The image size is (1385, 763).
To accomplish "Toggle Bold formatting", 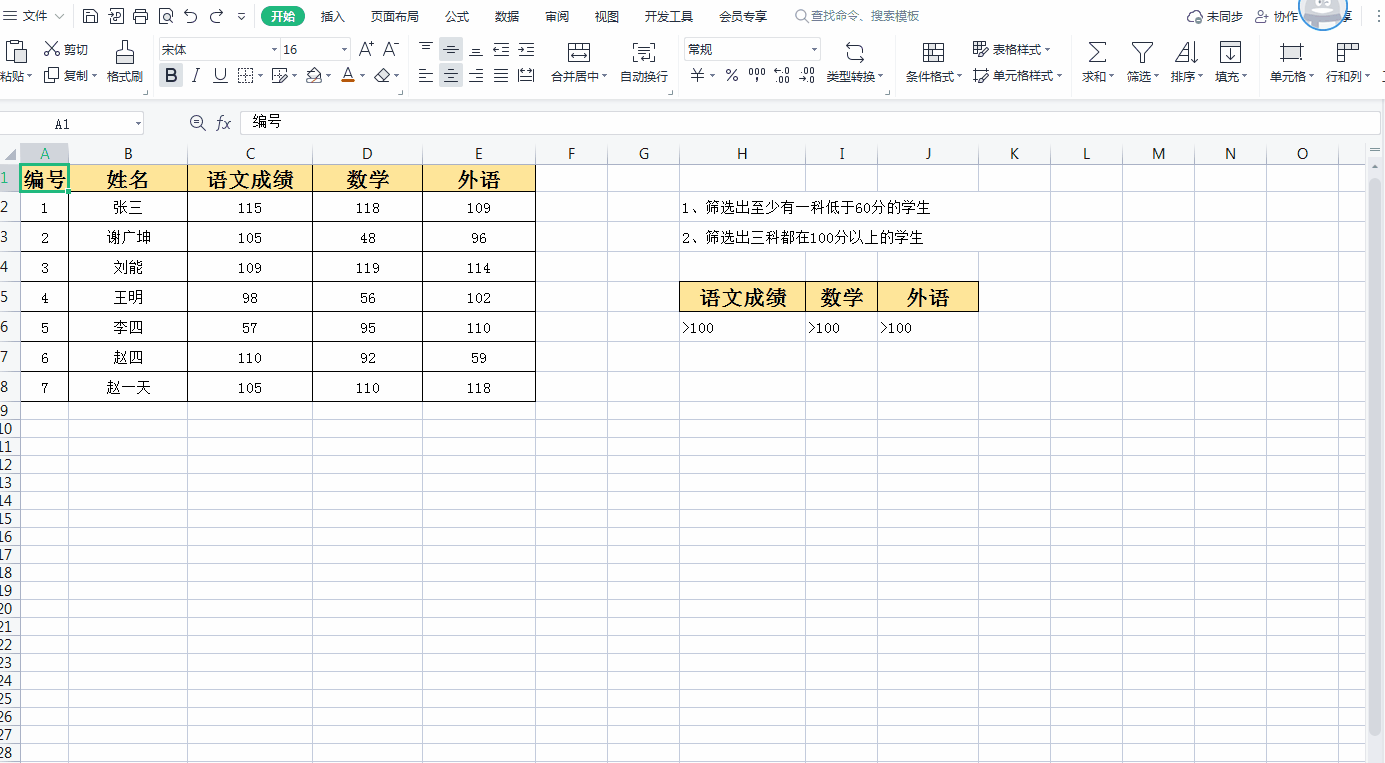I will pyautogui.click(x=171, y=75).
